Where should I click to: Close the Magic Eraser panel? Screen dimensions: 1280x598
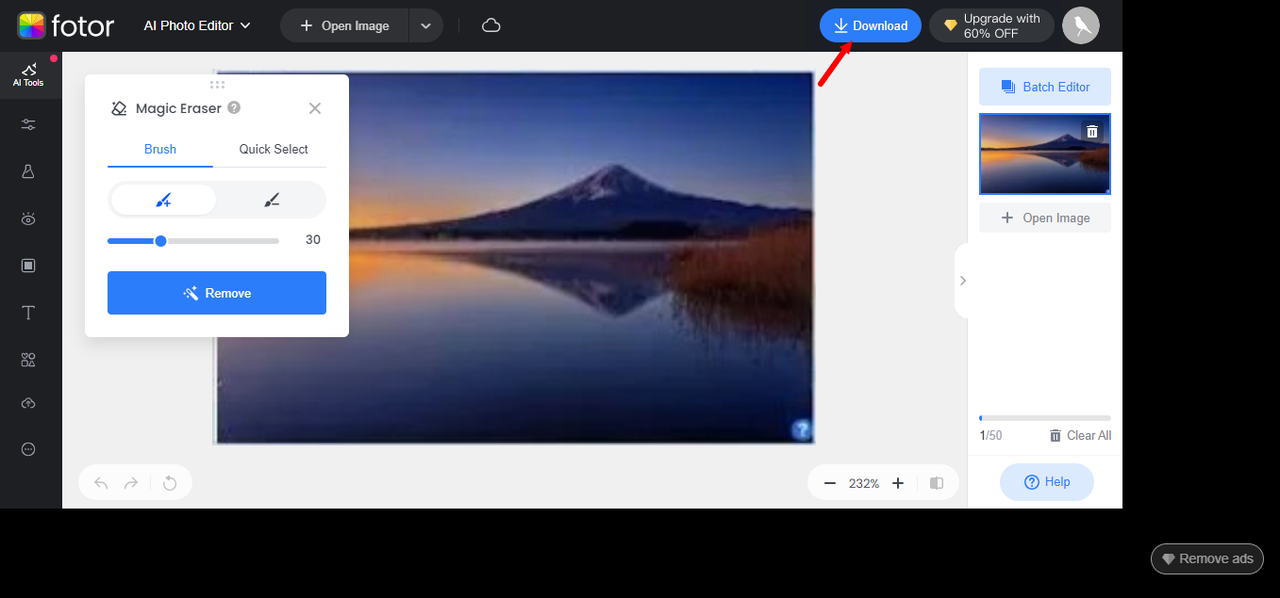[315, 108]
